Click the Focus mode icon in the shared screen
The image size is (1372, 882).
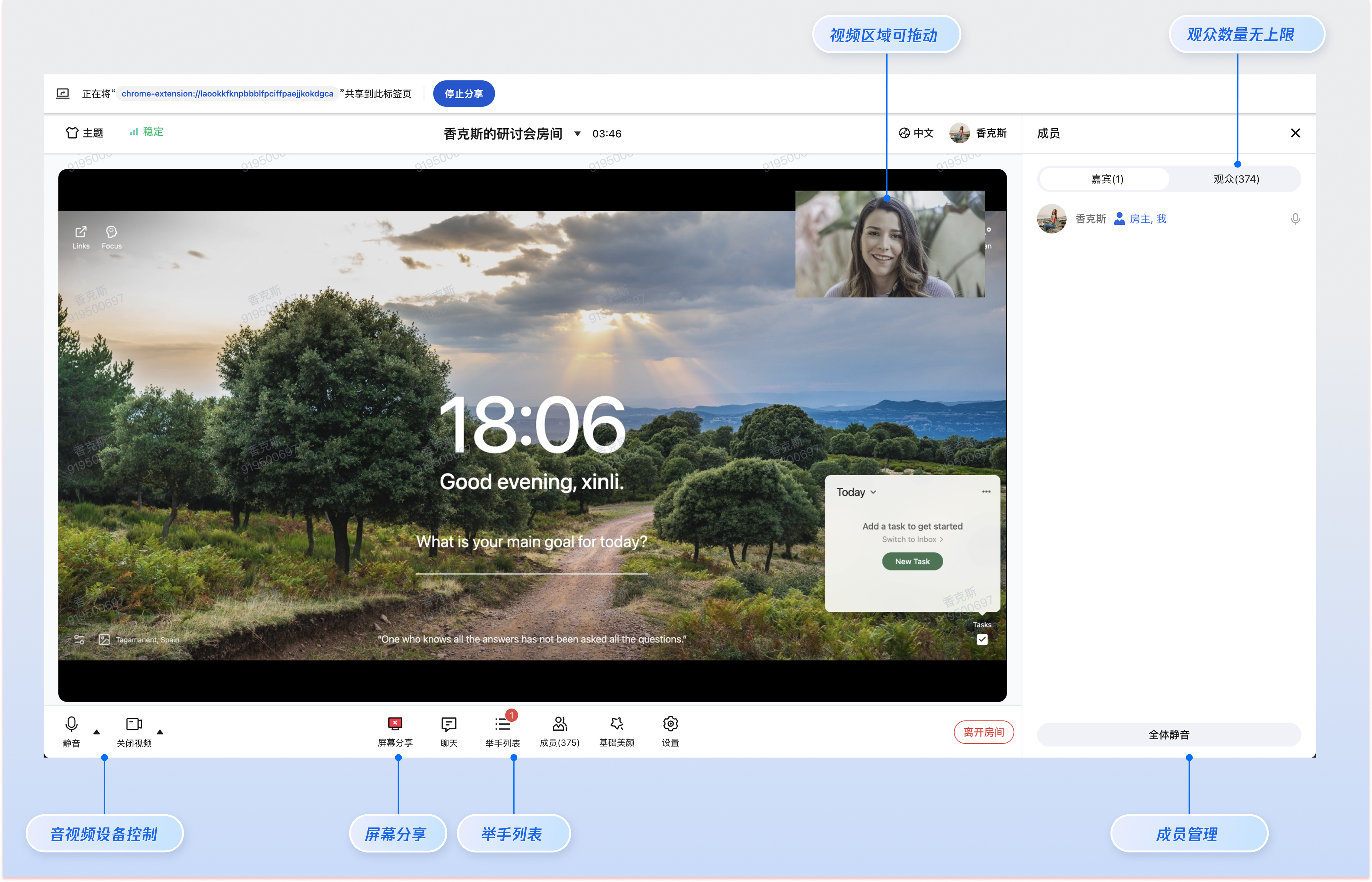click(x=111, y=232)
